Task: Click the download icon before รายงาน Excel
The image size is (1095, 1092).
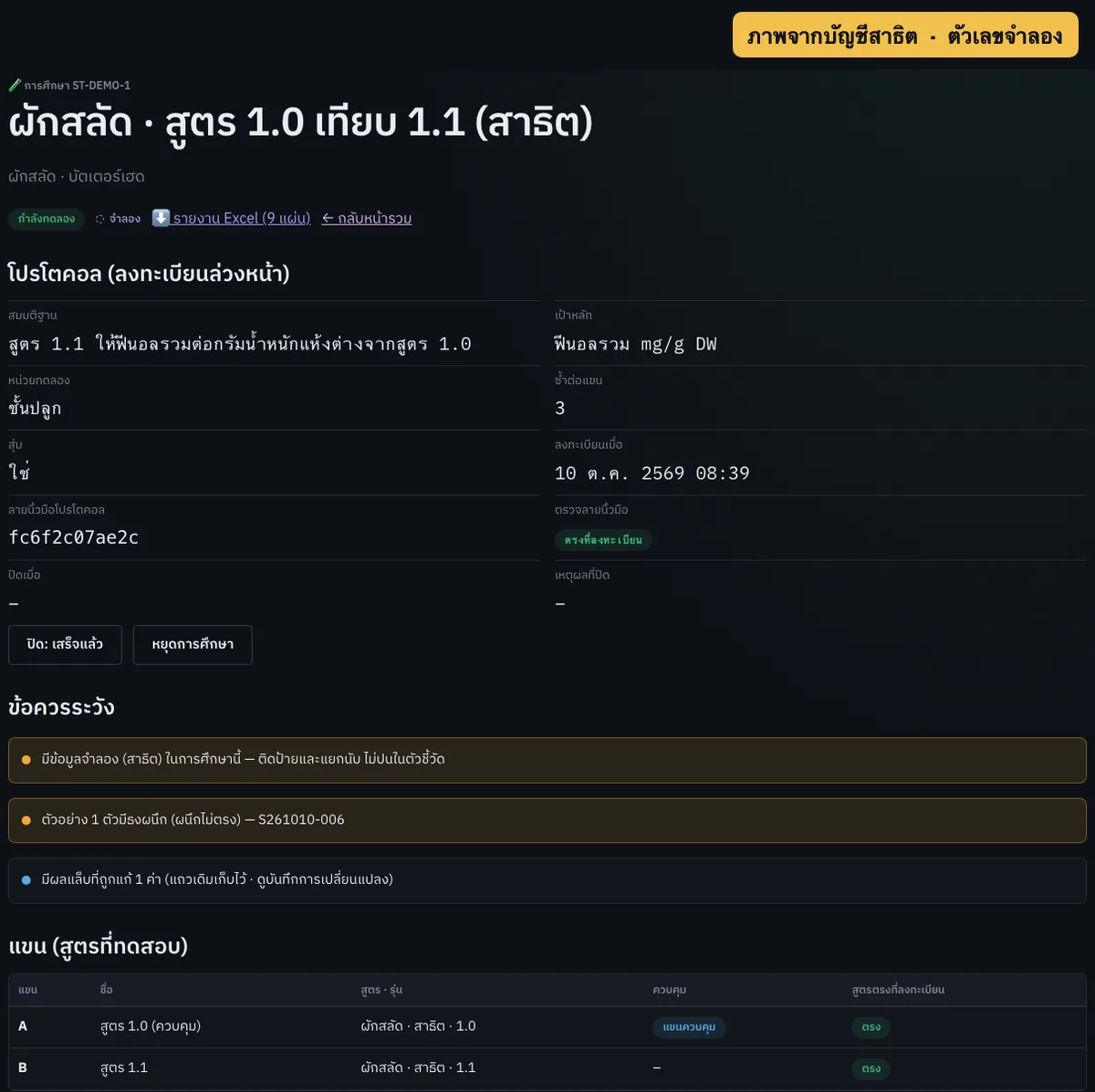Action: pos(161,218)
